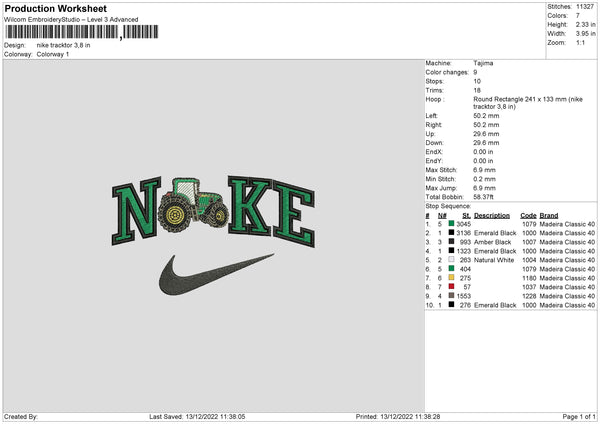Viewport: 600px width, 424px height.
Task: Click the 'N#' column header
Action: coord(442,215)
